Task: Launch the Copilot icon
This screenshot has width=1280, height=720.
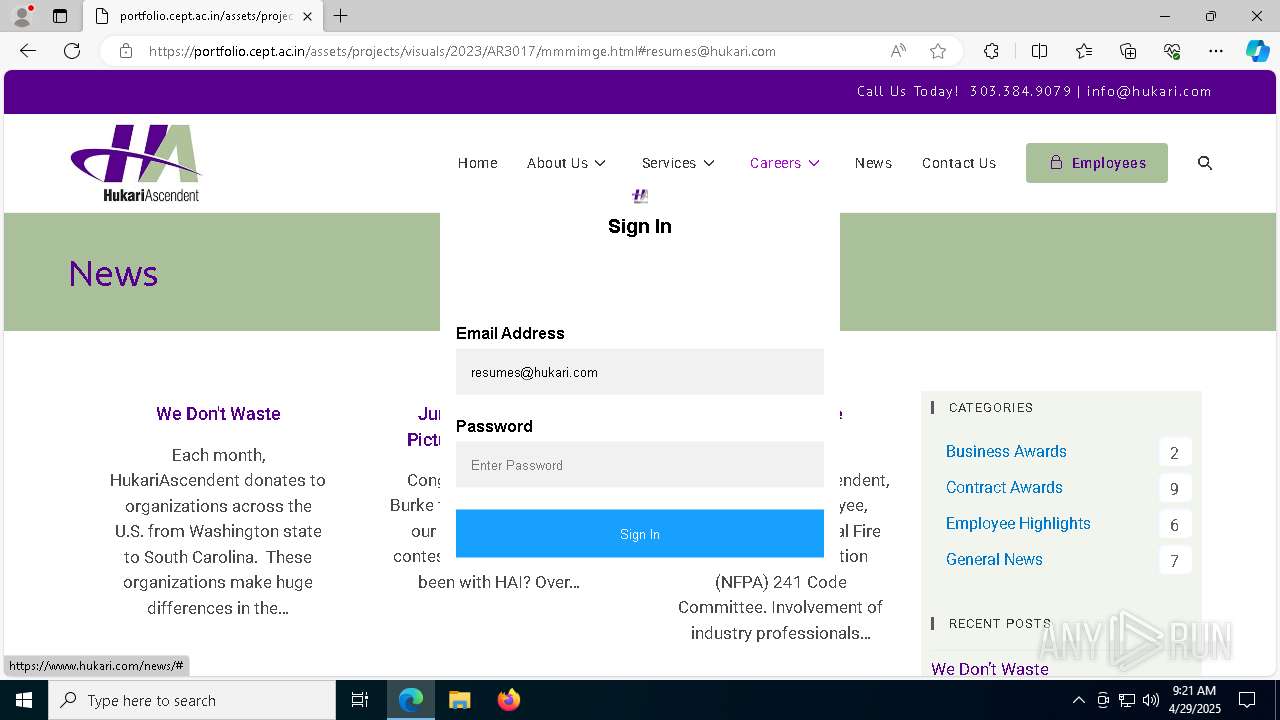Action: tap(1257, 51)
